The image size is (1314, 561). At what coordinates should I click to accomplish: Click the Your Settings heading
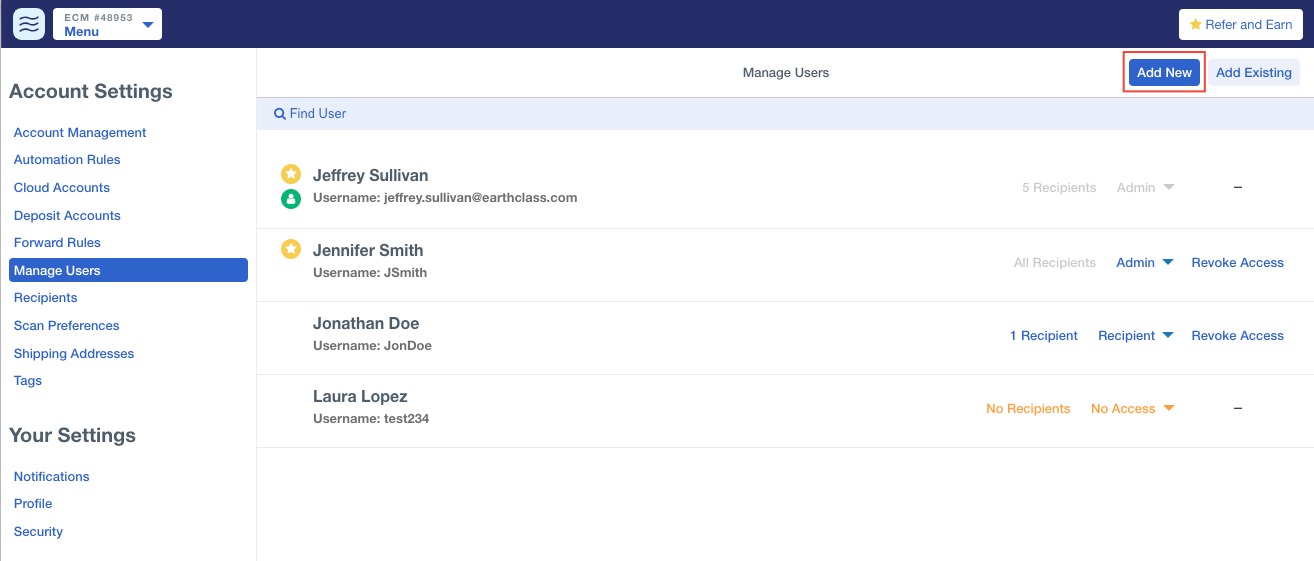(72, 435)
